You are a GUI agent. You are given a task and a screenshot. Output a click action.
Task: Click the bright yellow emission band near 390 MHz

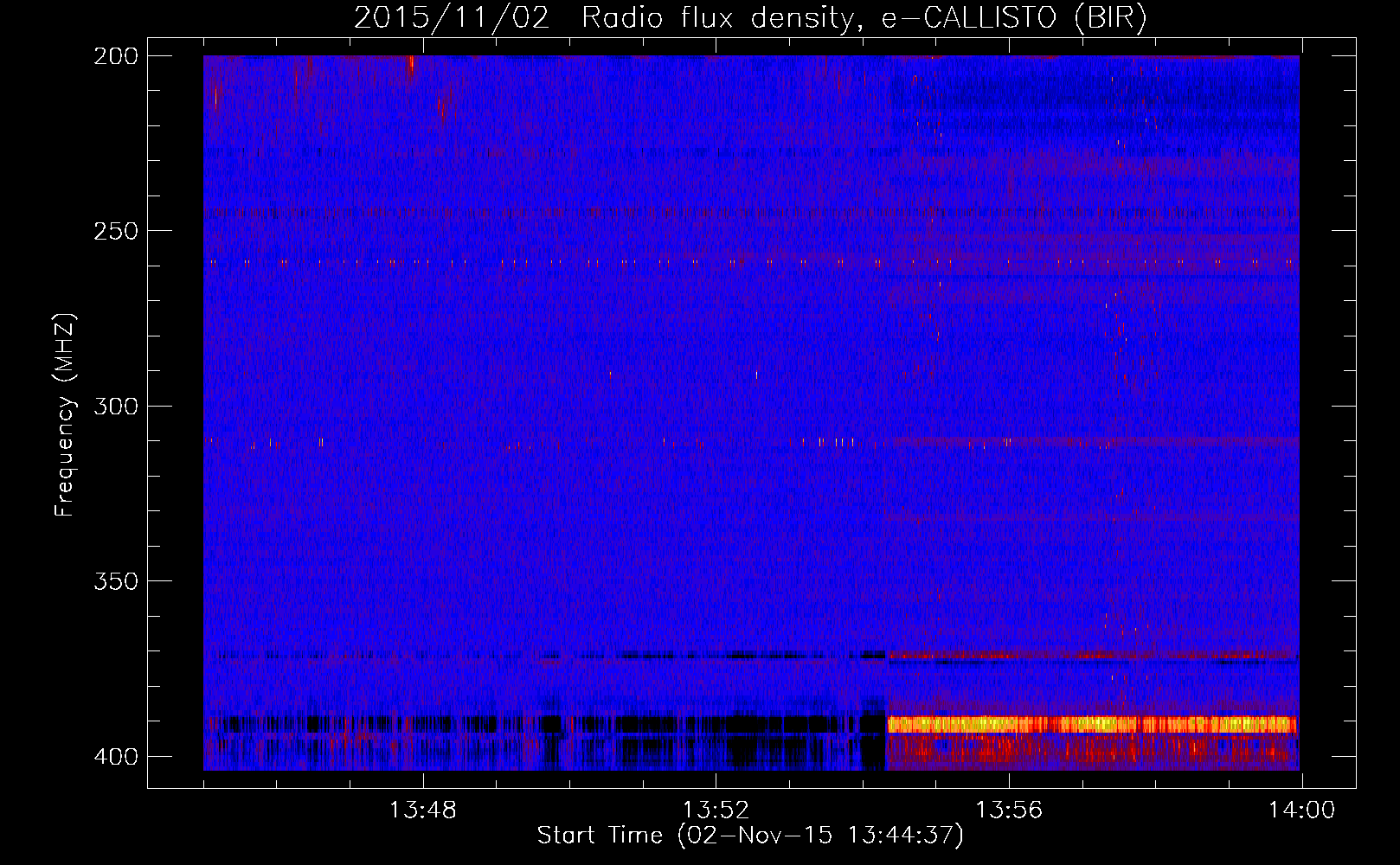tap(1092, 724)
